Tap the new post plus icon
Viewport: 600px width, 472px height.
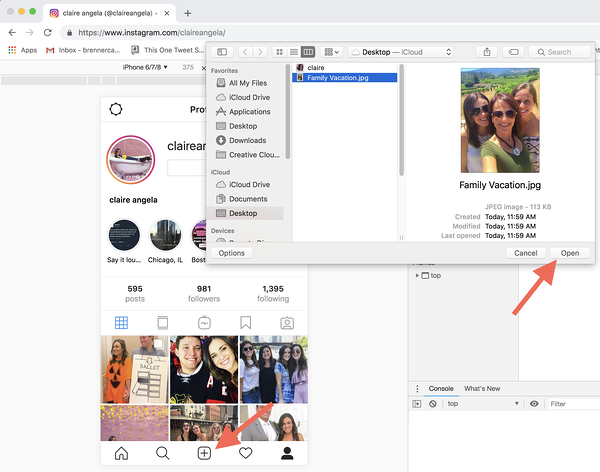(203, 453)
